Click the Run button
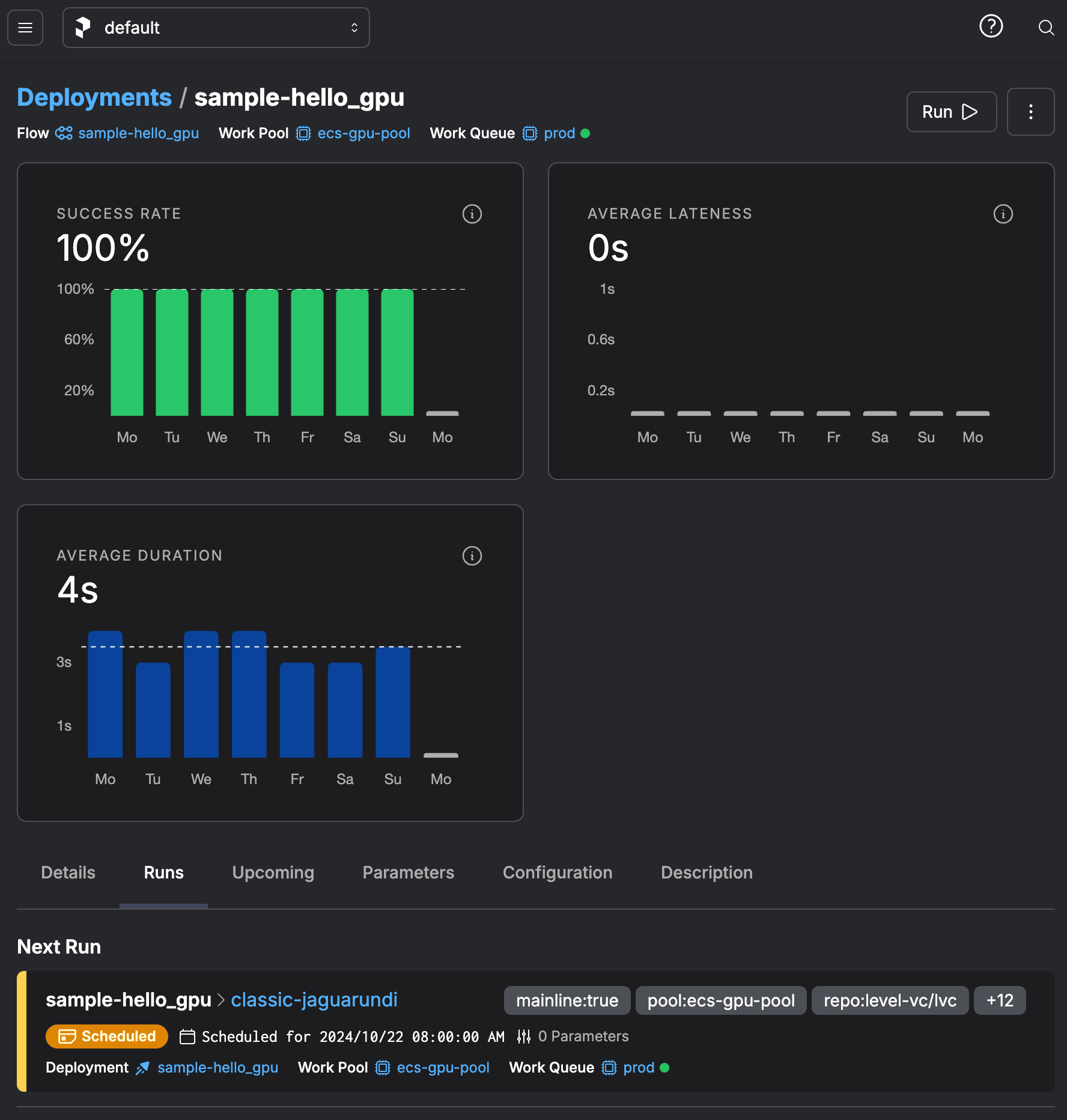 tap(951, 112)
